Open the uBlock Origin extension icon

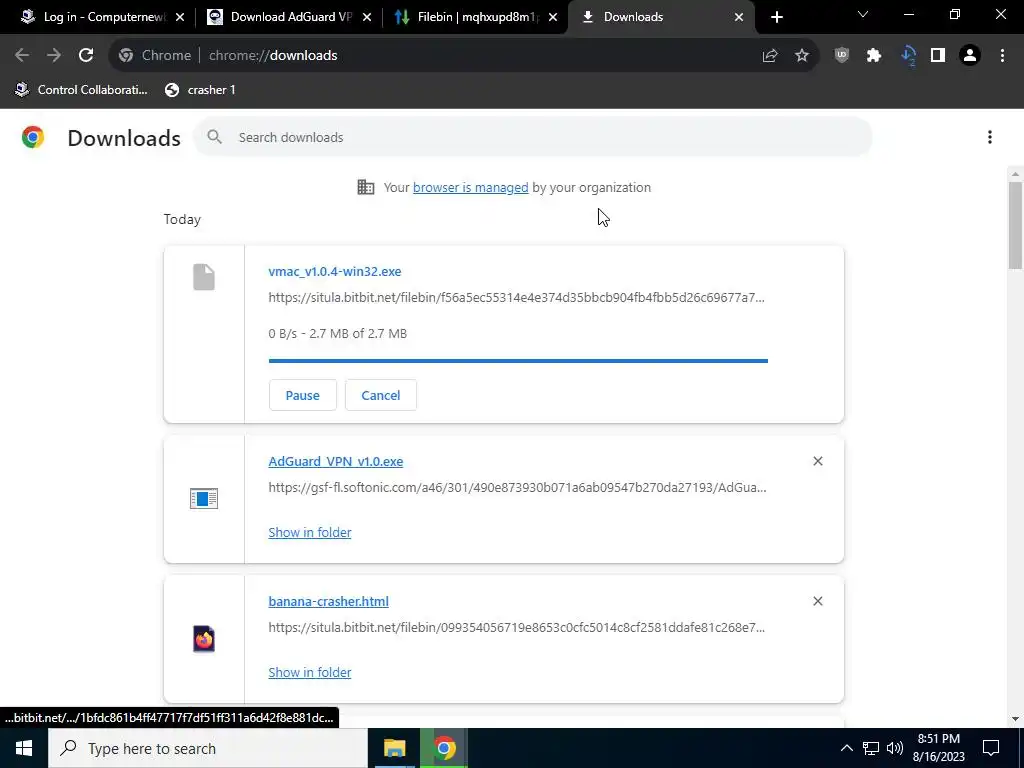842,56
